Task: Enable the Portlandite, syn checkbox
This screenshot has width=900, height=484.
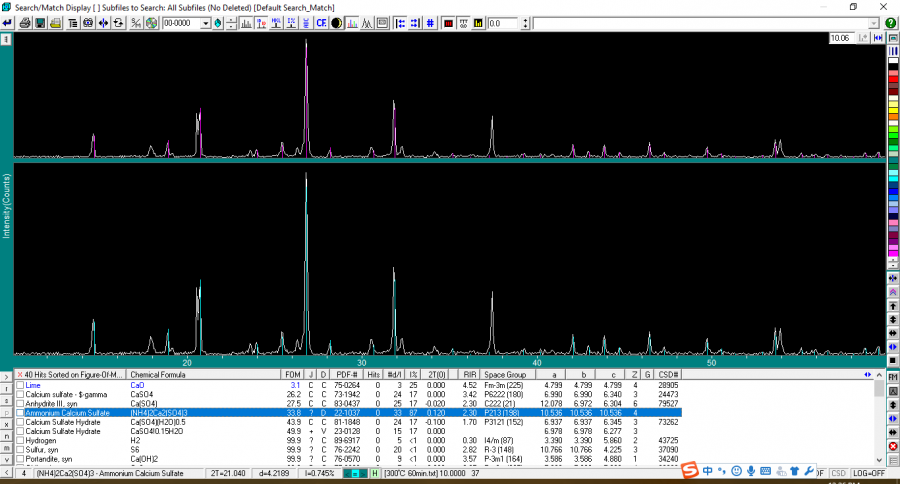Action: point(20,458)
